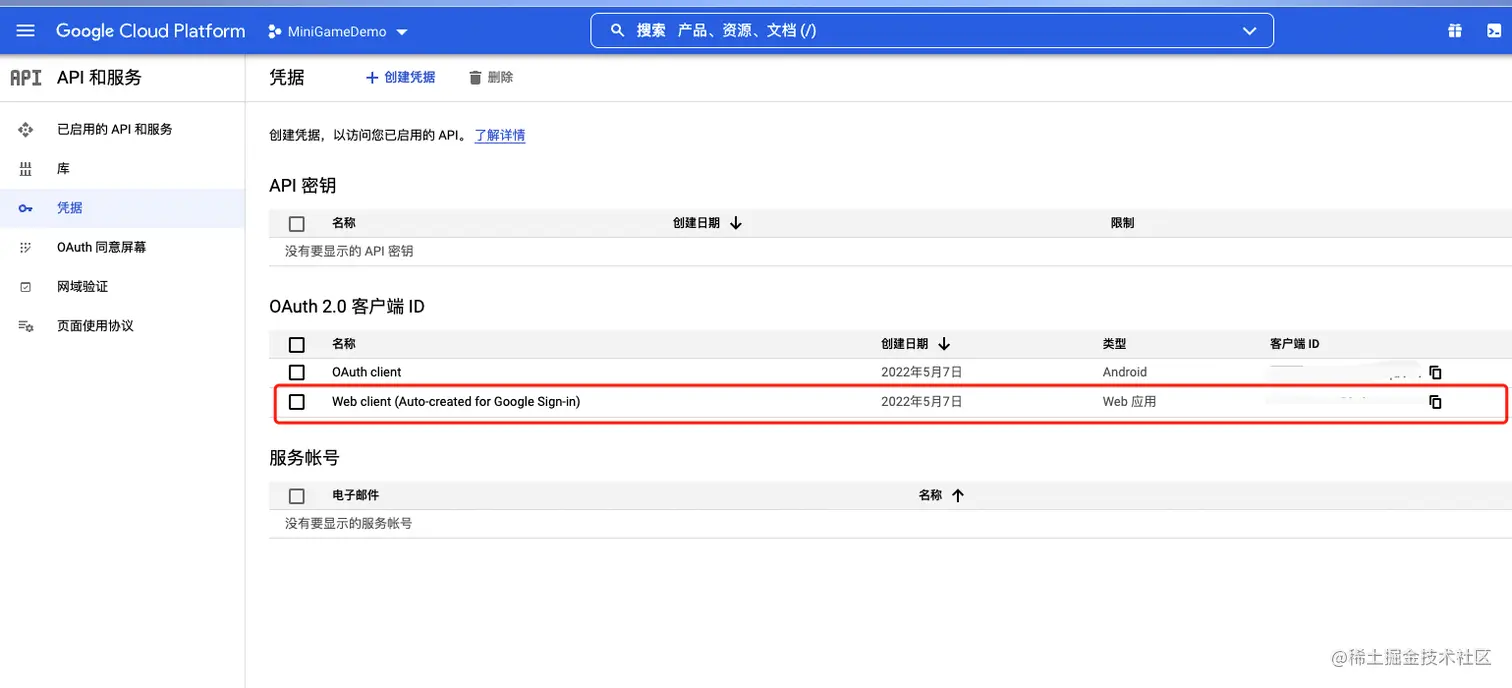The width and height of the screenshot is (1512, 688).
Task: Click inside the search input field
Action: 900,30
